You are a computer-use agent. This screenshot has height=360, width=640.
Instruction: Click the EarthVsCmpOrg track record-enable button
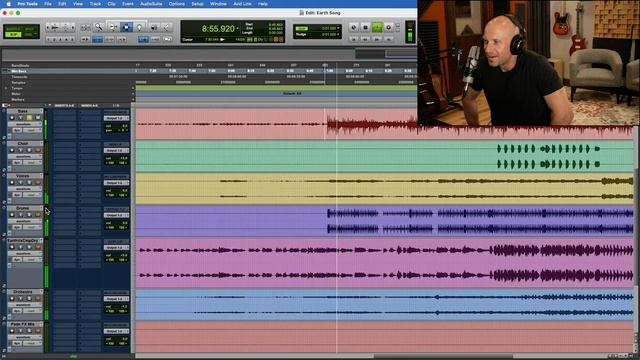coord(12,247)
